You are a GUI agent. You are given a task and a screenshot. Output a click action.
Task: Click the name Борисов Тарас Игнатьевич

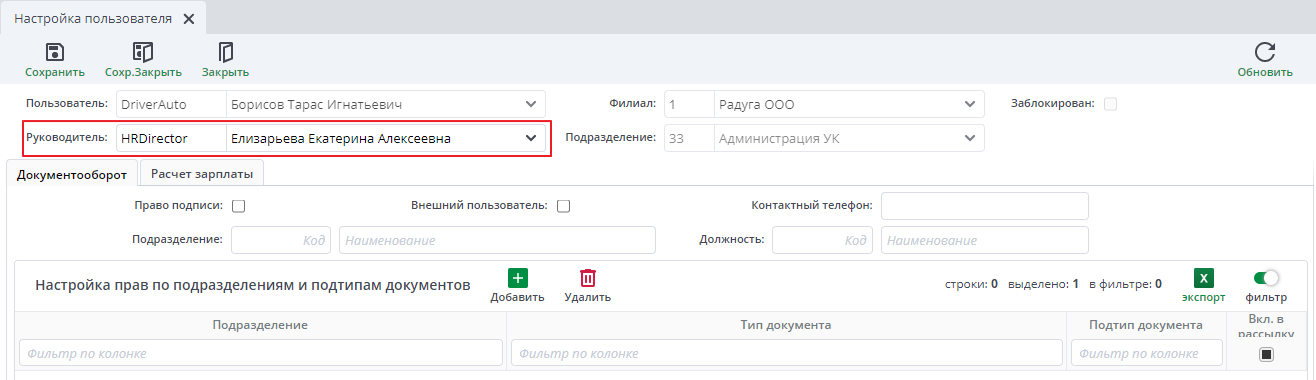(x=317, y=104)
